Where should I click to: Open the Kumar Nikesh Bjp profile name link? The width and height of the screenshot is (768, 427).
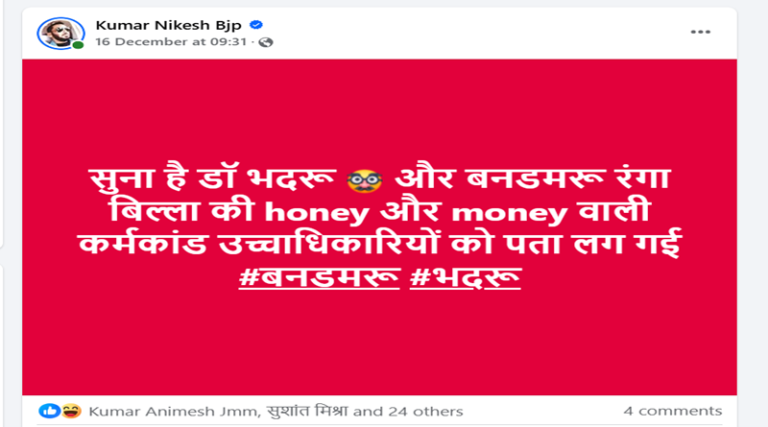tap(168, 25)
